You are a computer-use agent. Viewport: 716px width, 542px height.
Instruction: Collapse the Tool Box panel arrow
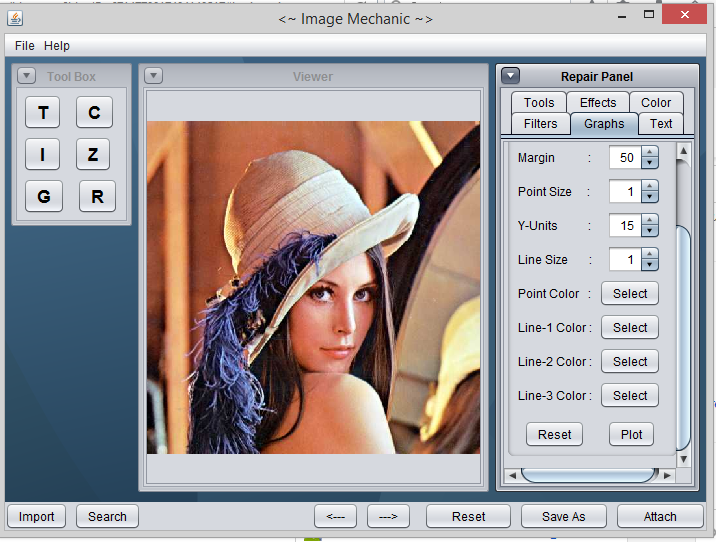click(26, 76)
